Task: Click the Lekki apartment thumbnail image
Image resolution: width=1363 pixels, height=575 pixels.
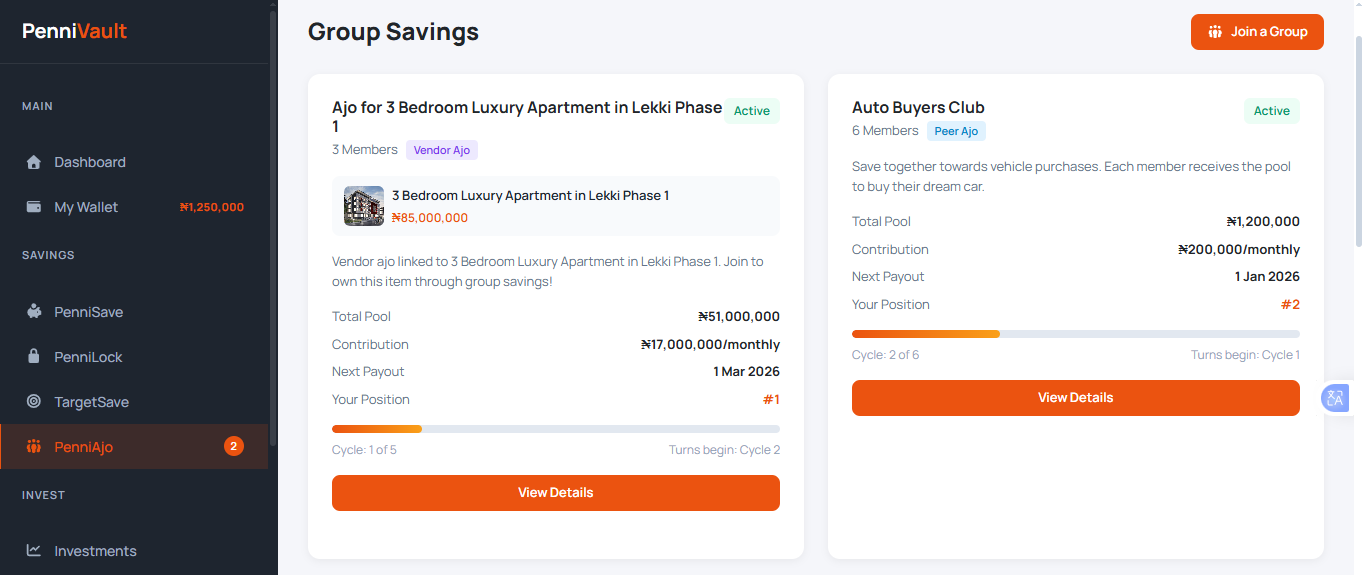Action: (364, 206)
